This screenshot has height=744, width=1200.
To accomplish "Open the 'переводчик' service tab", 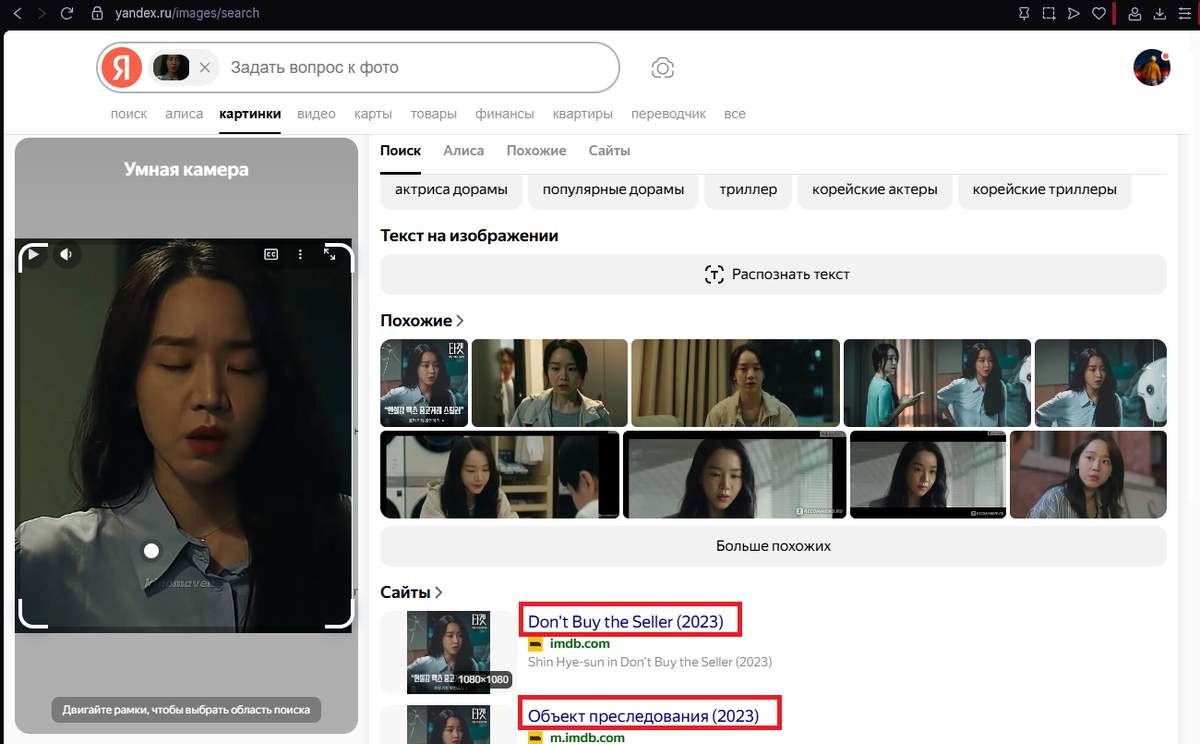I will (669, 114).
